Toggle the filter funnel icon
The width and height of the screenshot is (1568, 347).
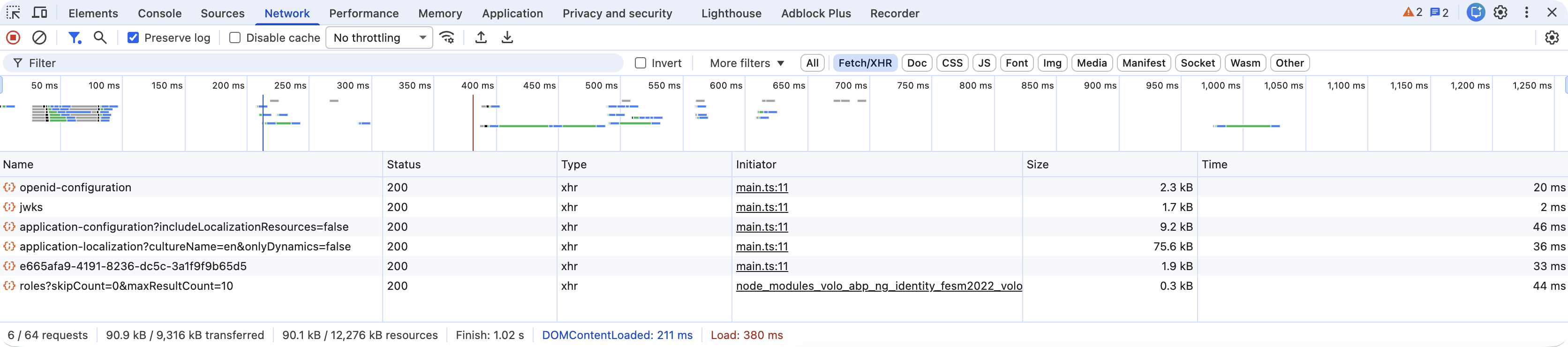pos(74,38)
